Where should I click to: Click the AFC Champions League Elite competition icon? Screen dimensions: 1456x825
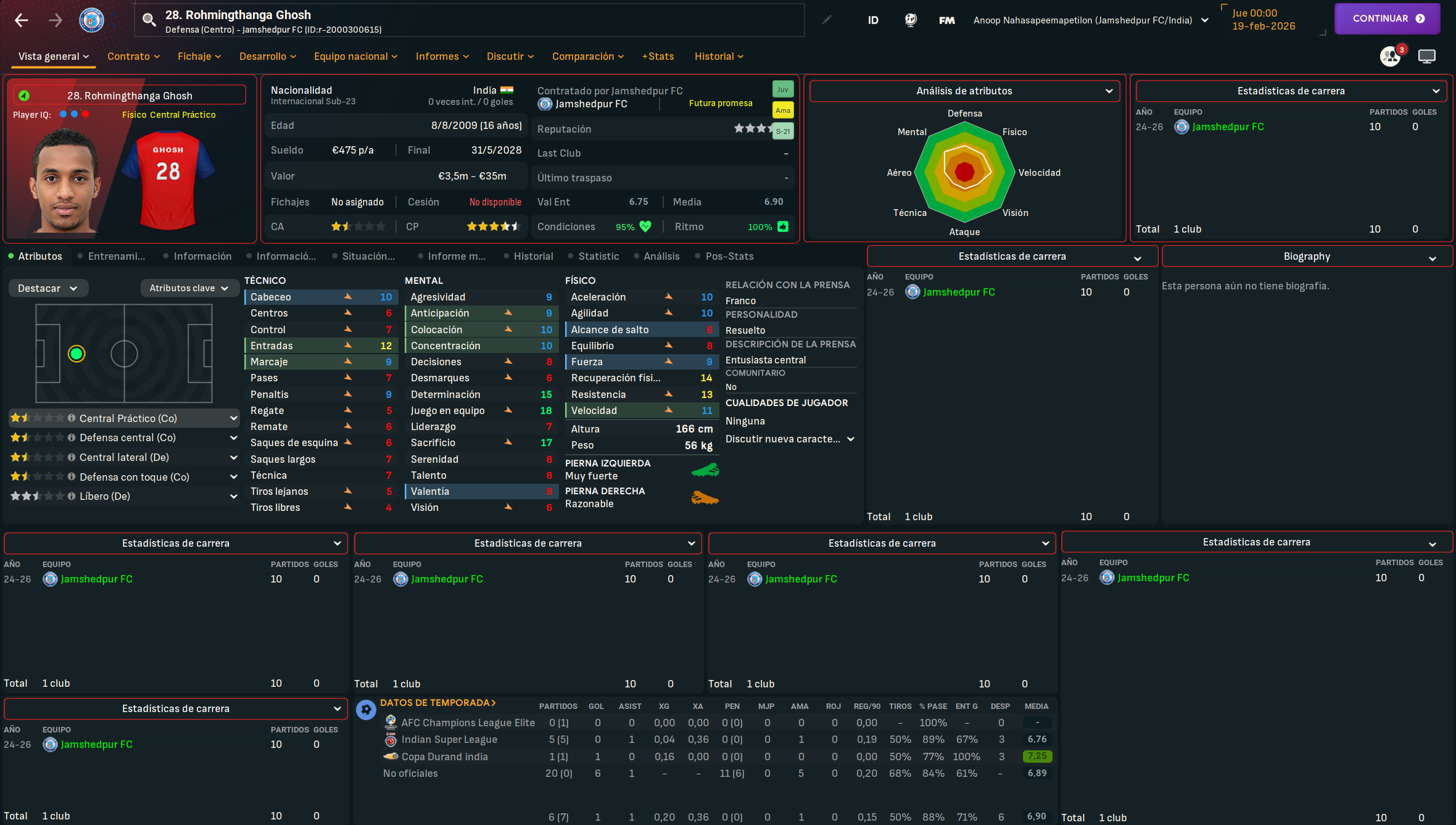click(391, 722)
